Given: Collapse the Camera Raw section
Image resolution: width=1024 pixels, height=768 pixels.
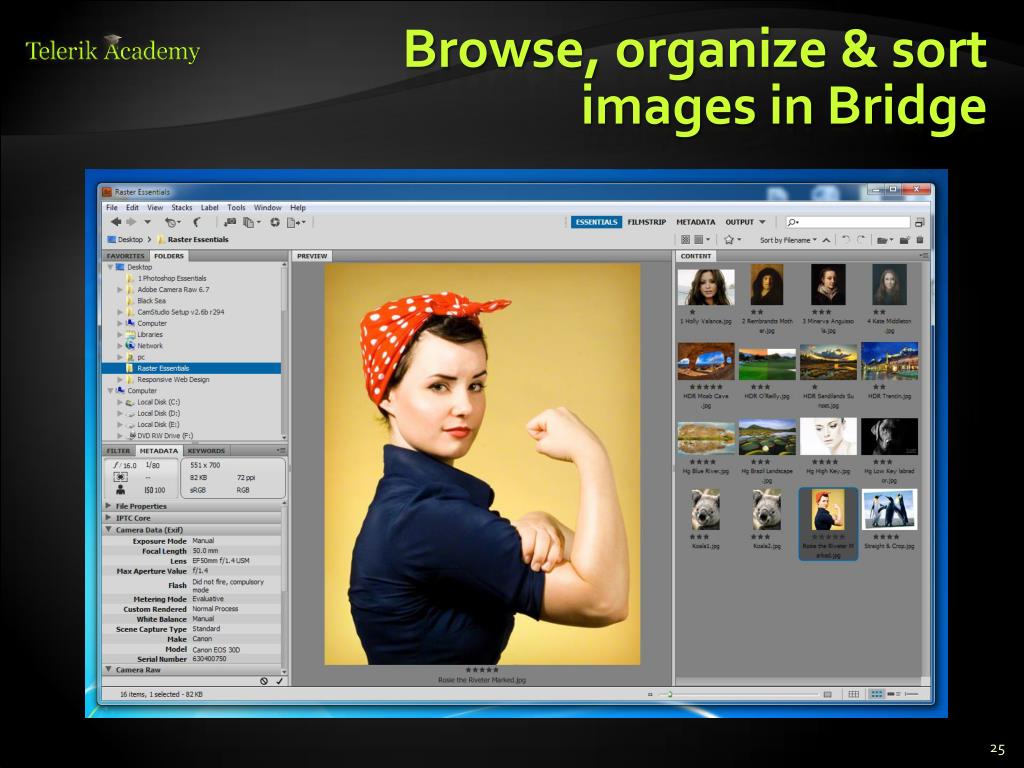Looking at the screenshot, I should pyautogui.click(x=108, y=669).
